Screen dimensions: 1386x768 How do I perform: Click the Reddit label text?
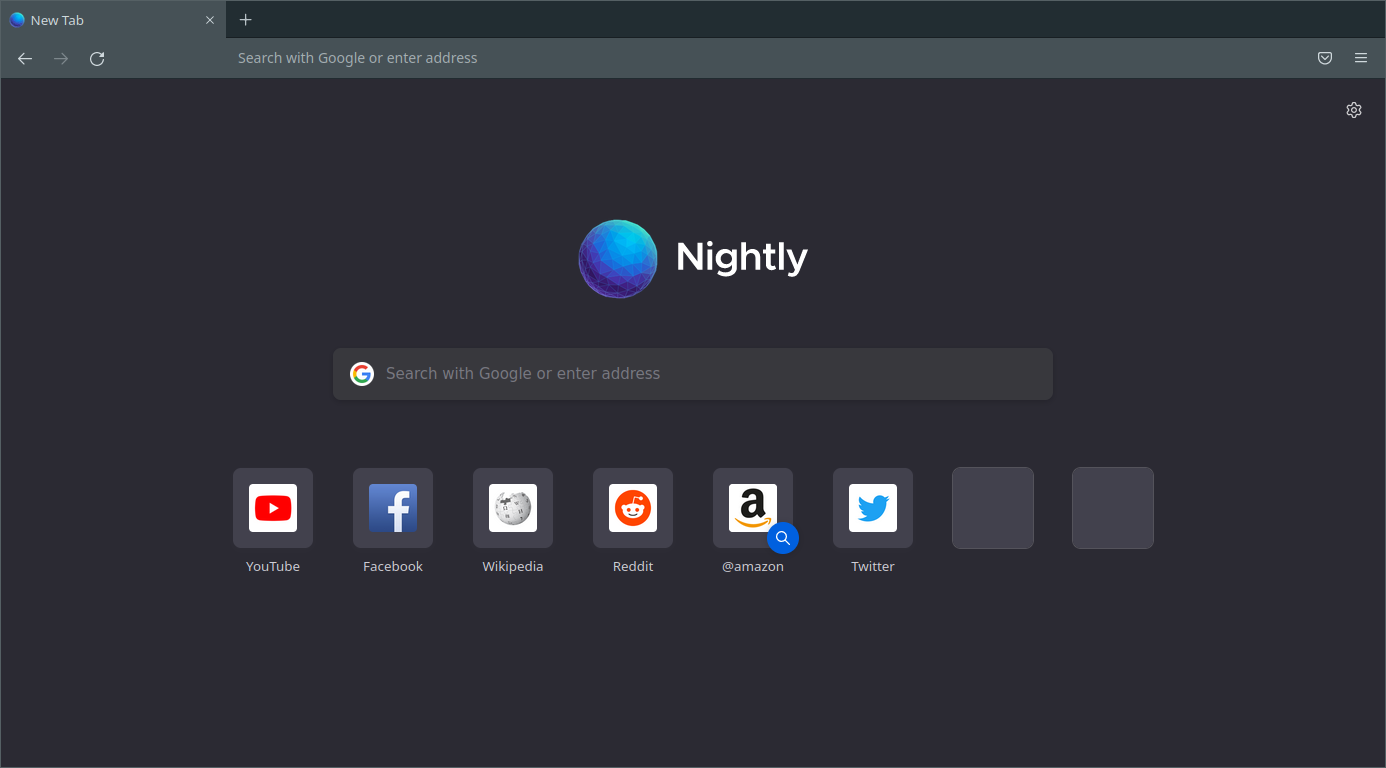[x=633, y=566]
